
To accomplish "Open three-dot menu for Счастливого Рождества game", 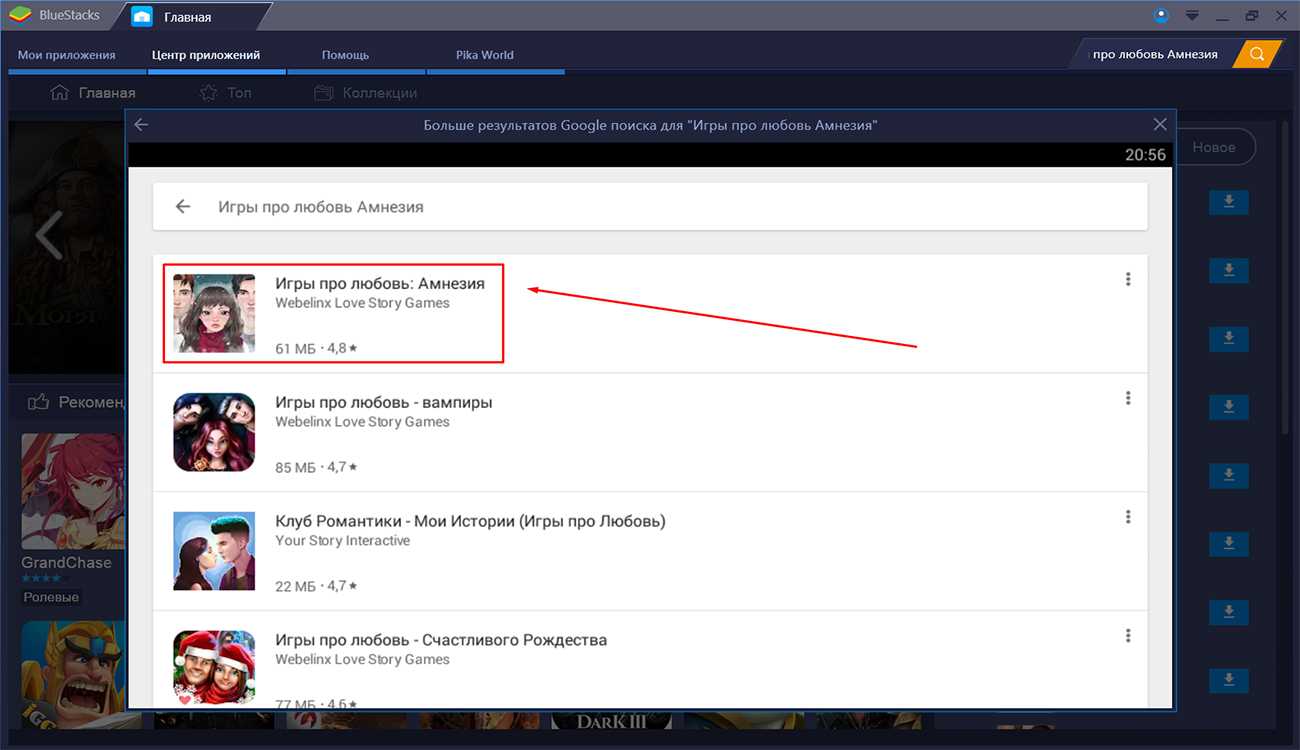I will point(1128,636).
